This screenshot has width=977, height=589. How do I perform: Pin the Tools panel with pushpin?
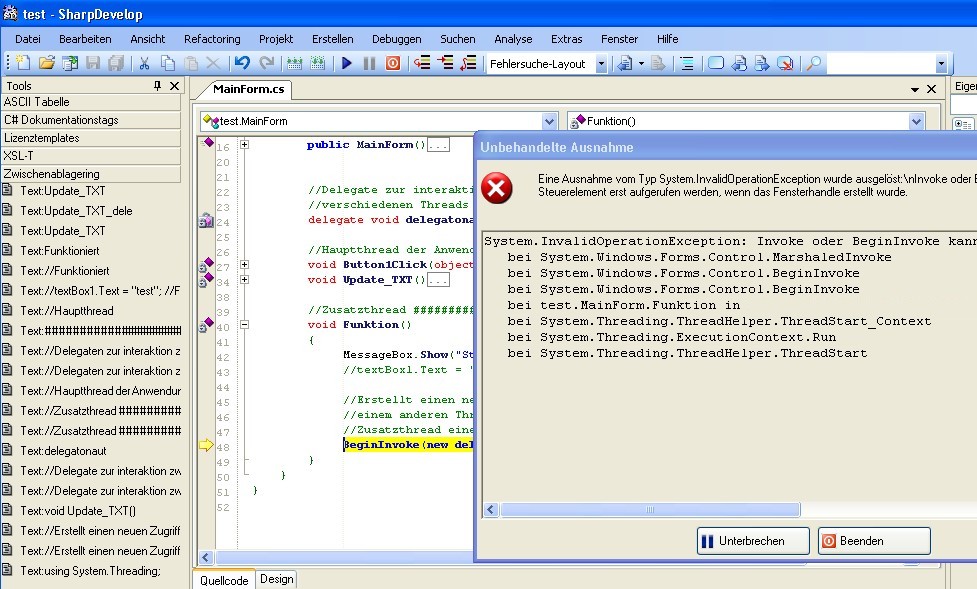pos(157,86)
